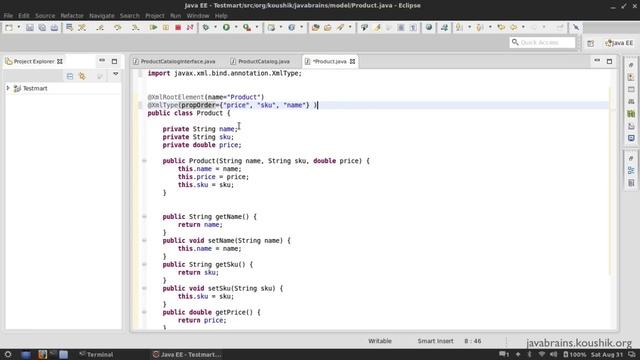Collapse the setName() fold marker

[x=144, y=240]
